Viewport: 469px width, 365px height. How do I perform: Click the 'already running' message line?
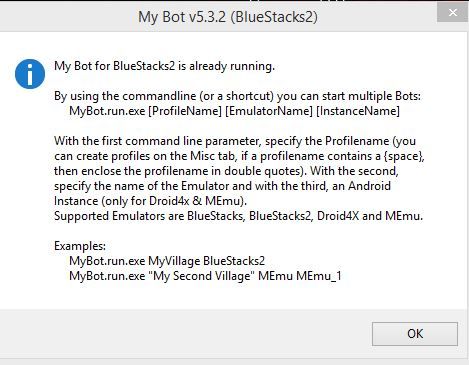(x=164, y=66)
